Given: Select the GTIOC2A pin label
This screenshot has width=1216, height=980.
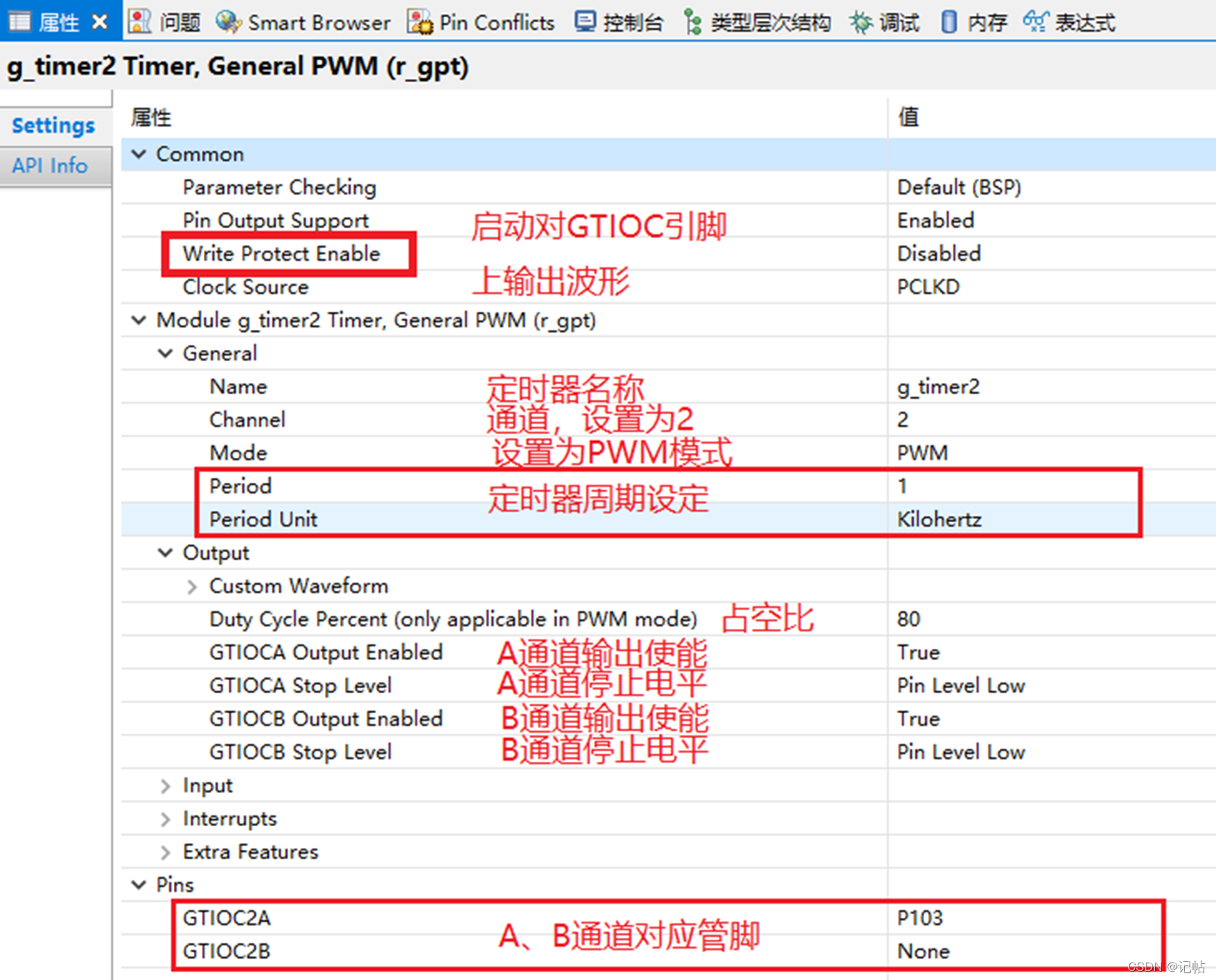Looking at the screenshot, I should (227, 918).
